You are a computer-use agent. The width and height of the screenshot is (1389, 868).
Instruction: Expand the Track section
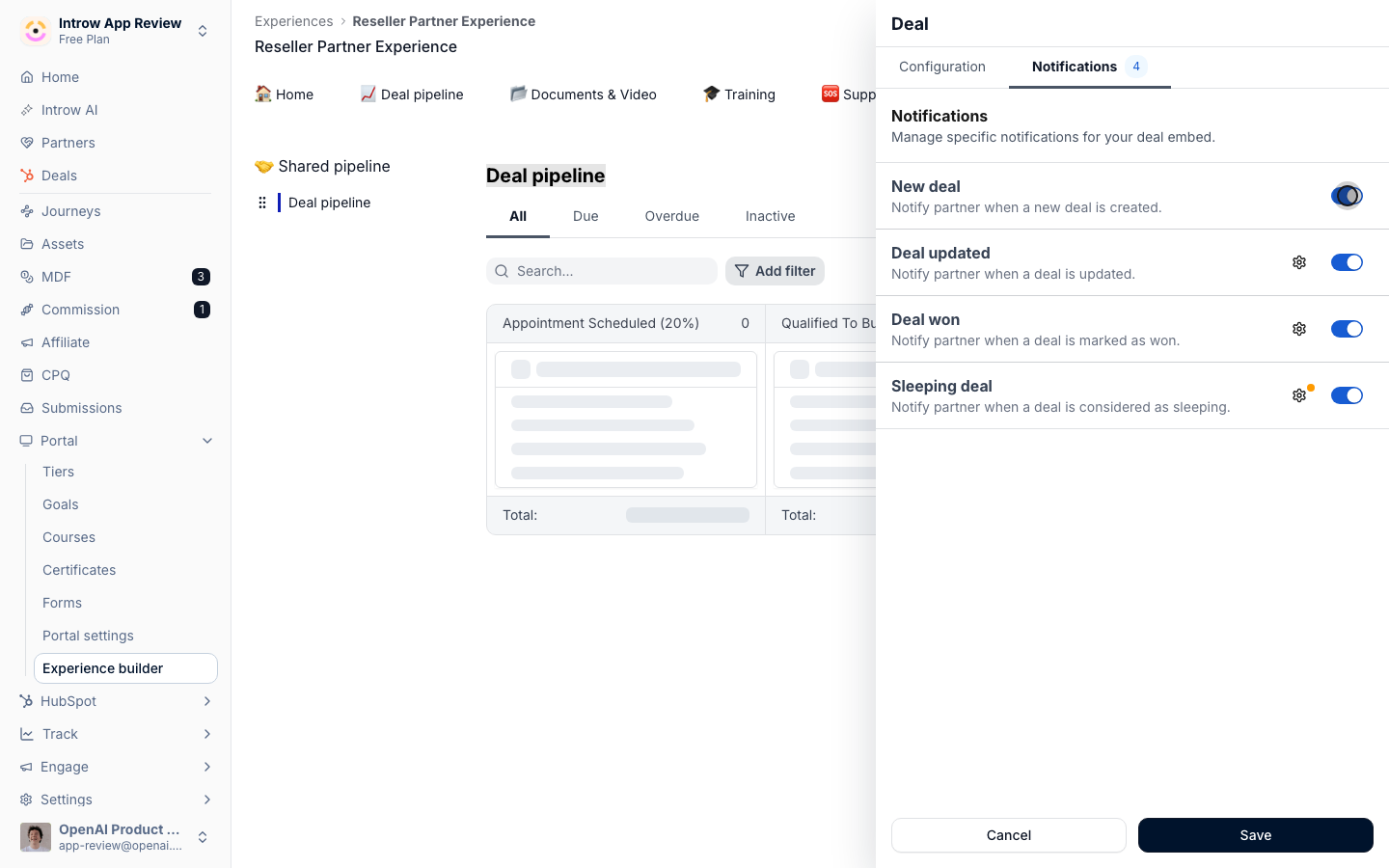(x=207, y=734)
